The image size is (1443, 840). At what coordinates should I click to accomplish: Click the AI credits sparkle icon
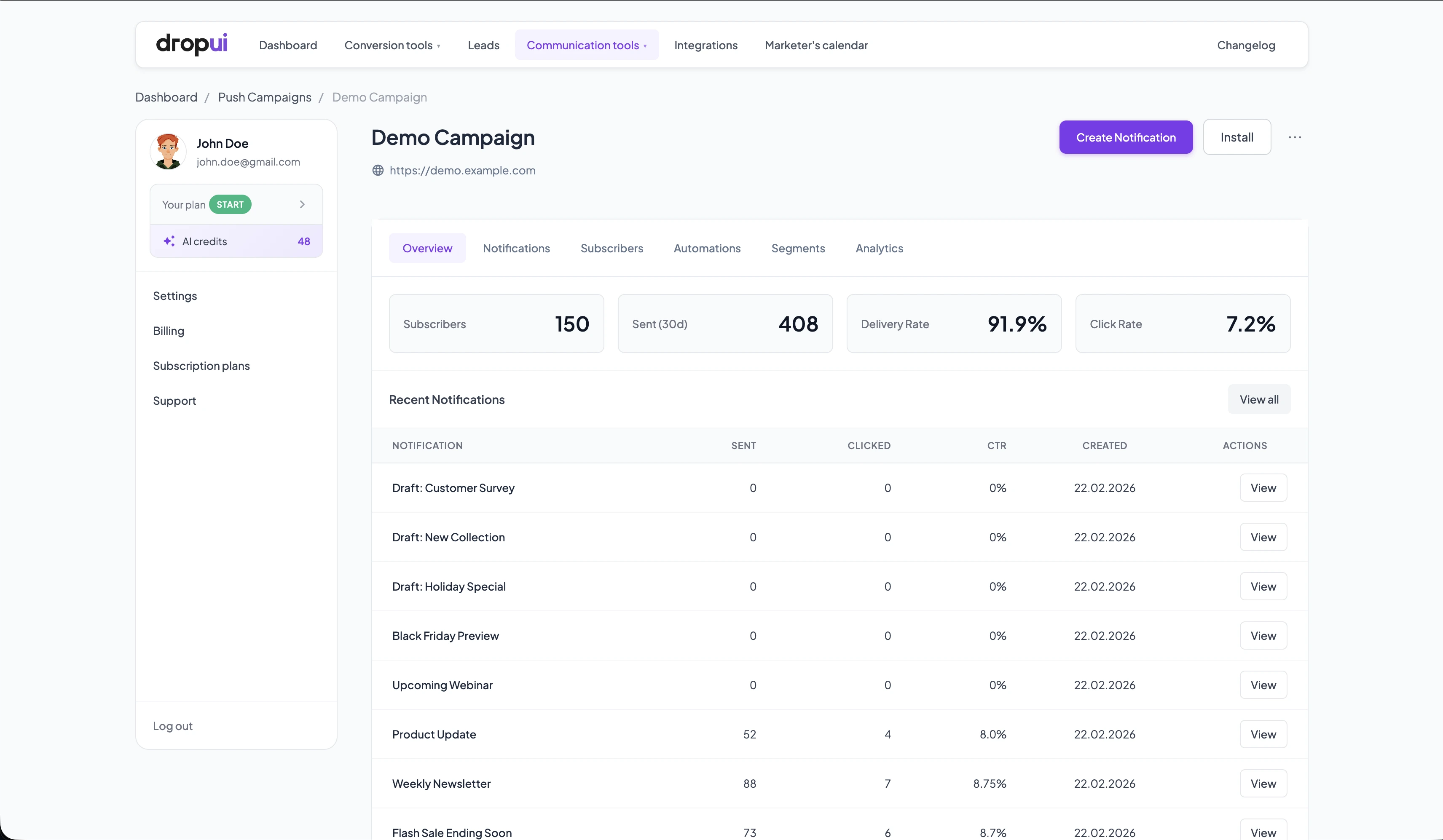pyautogui.click(x=169, y=241)
